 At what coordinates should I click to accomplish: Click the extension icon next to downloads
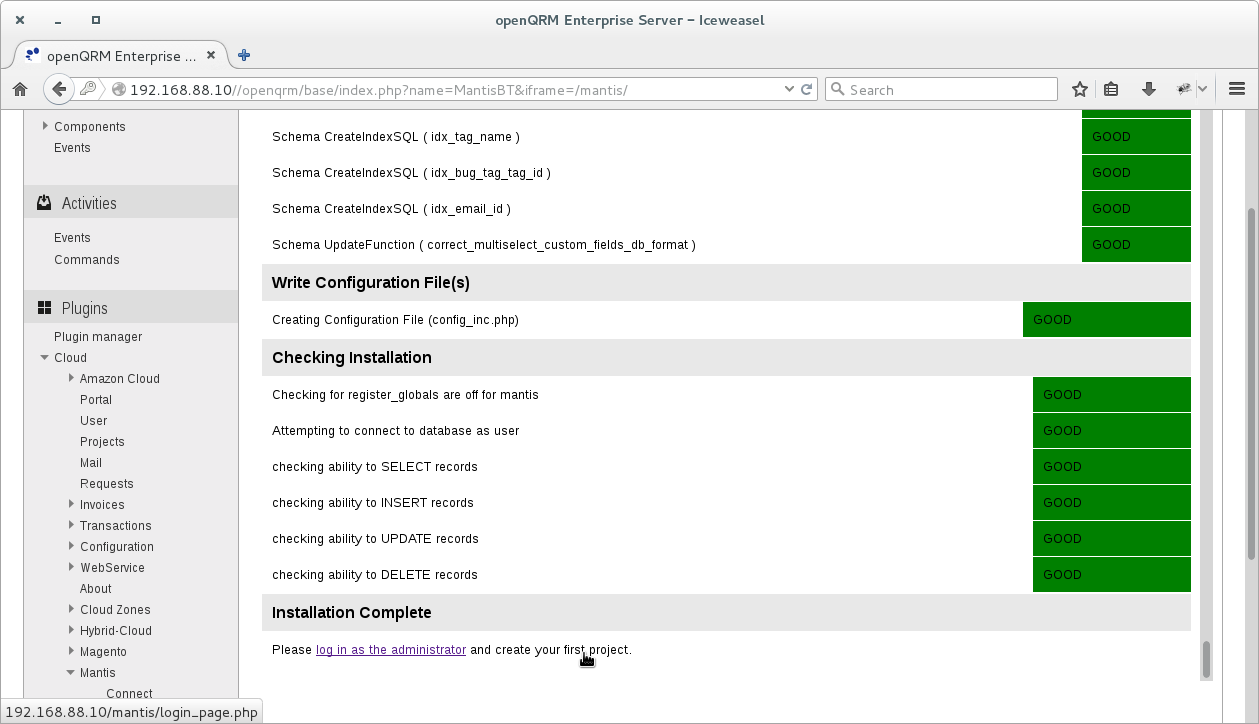tap(1185, 89)
